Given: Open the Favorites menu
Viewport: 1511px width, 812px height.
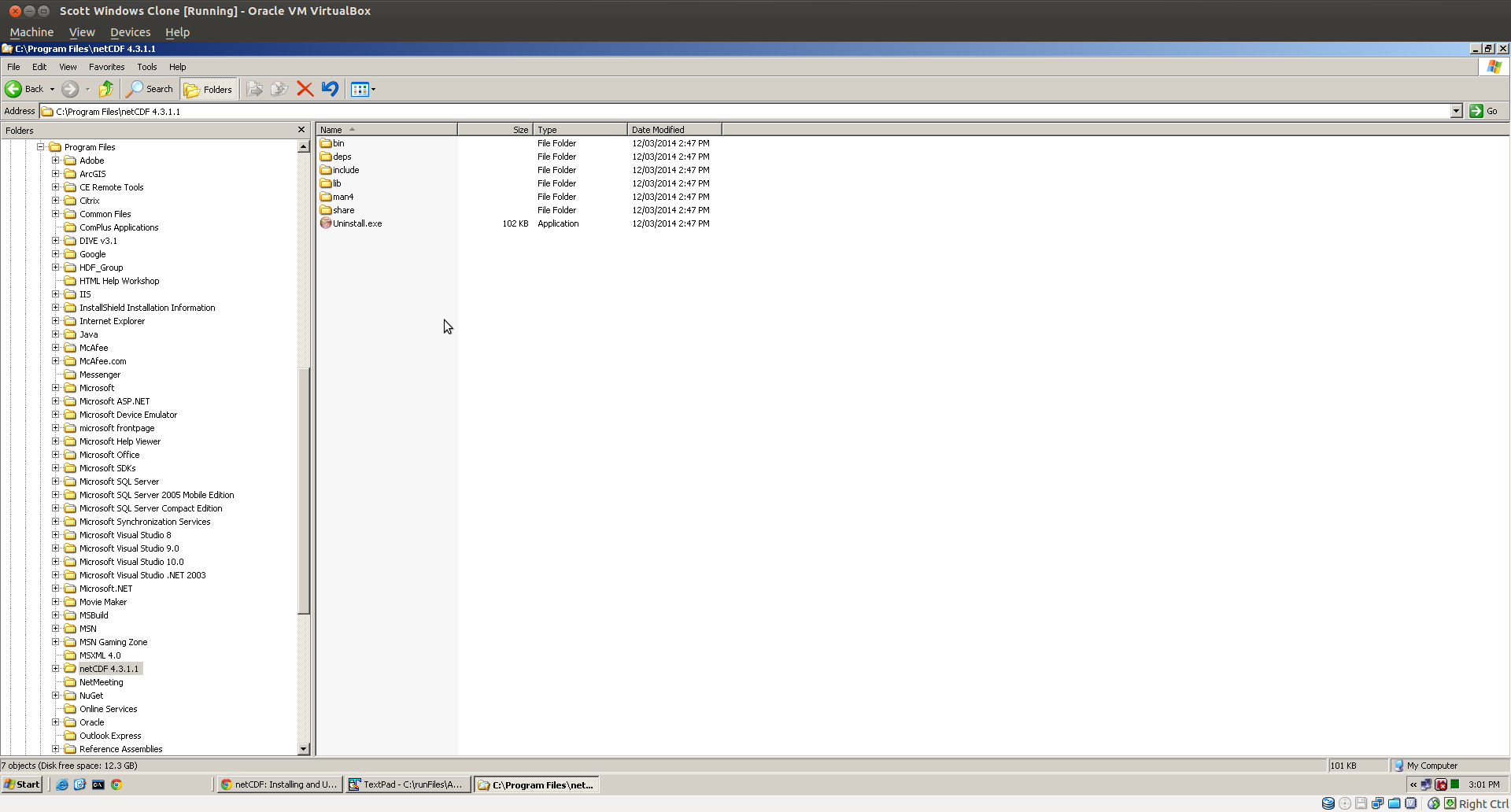Looking at the screenshot, I should (106, 67).
